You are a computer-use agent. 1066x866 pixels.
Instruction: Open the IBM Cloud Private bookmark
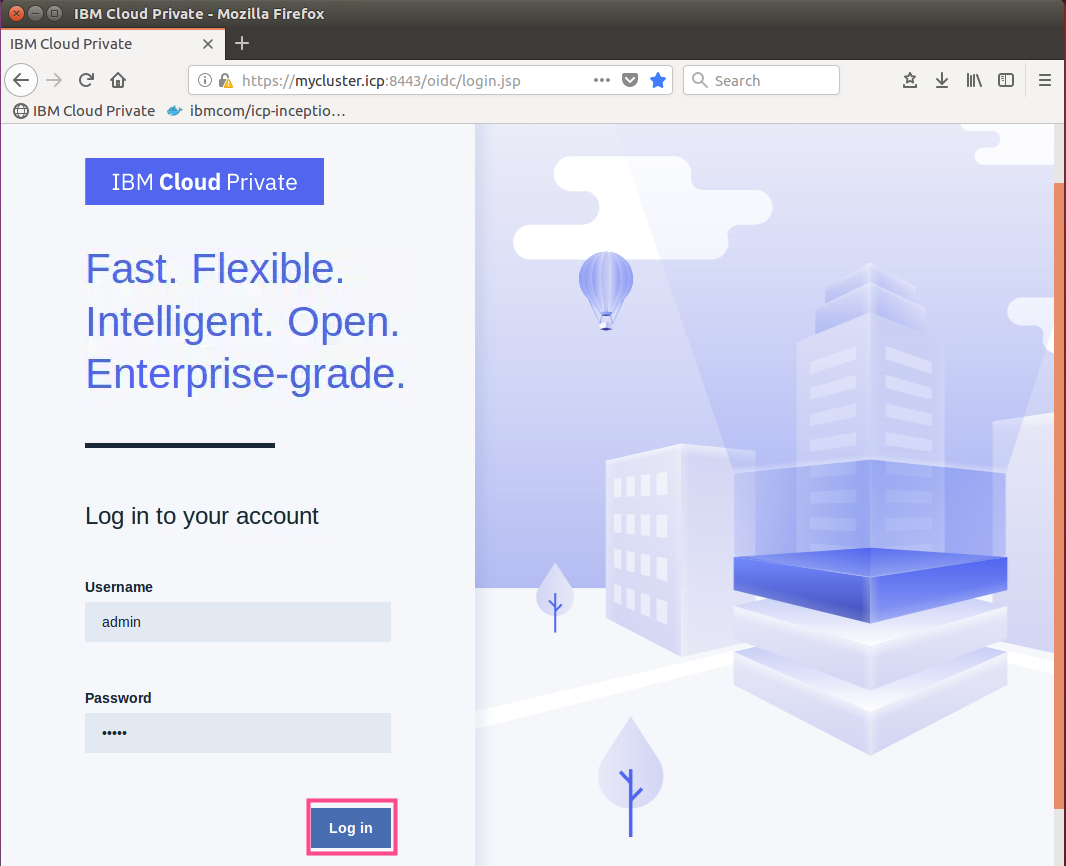coord(84,111)
